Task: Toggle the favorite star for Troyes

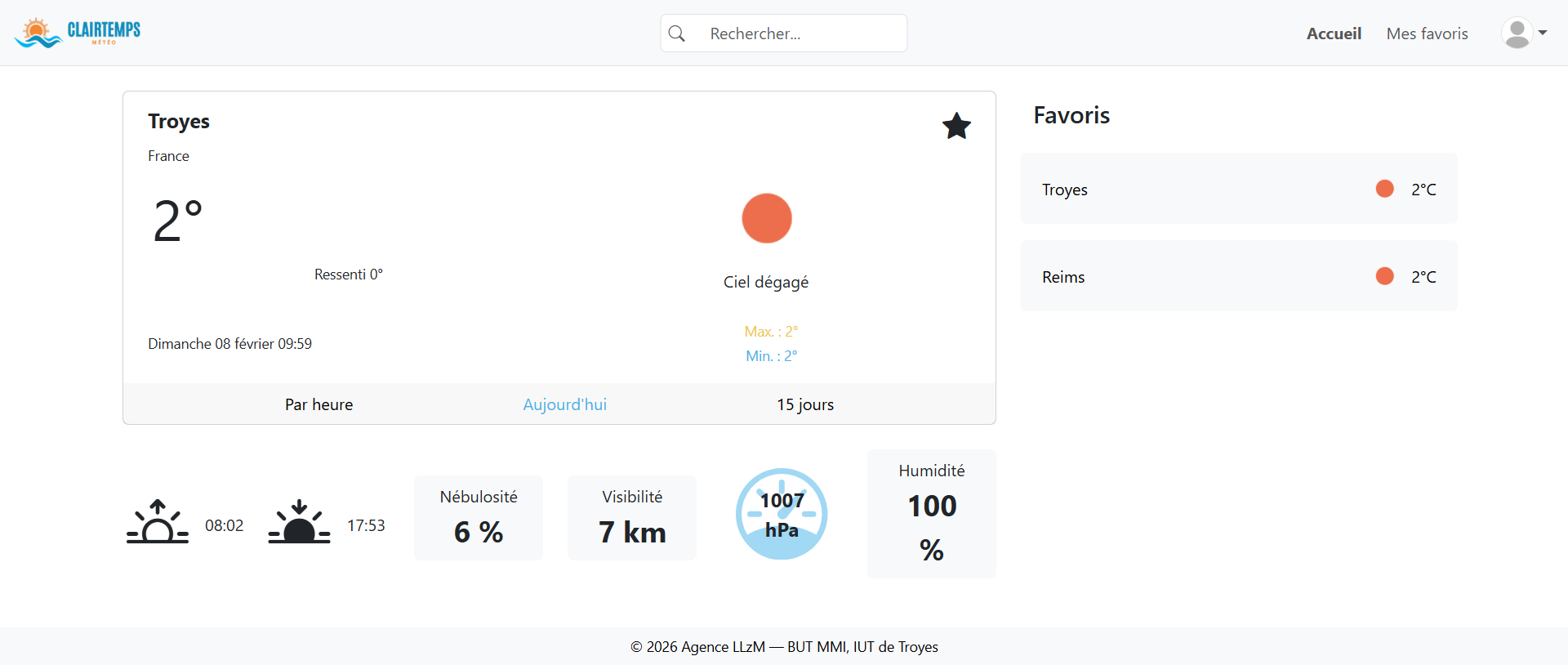Action: 956,126
